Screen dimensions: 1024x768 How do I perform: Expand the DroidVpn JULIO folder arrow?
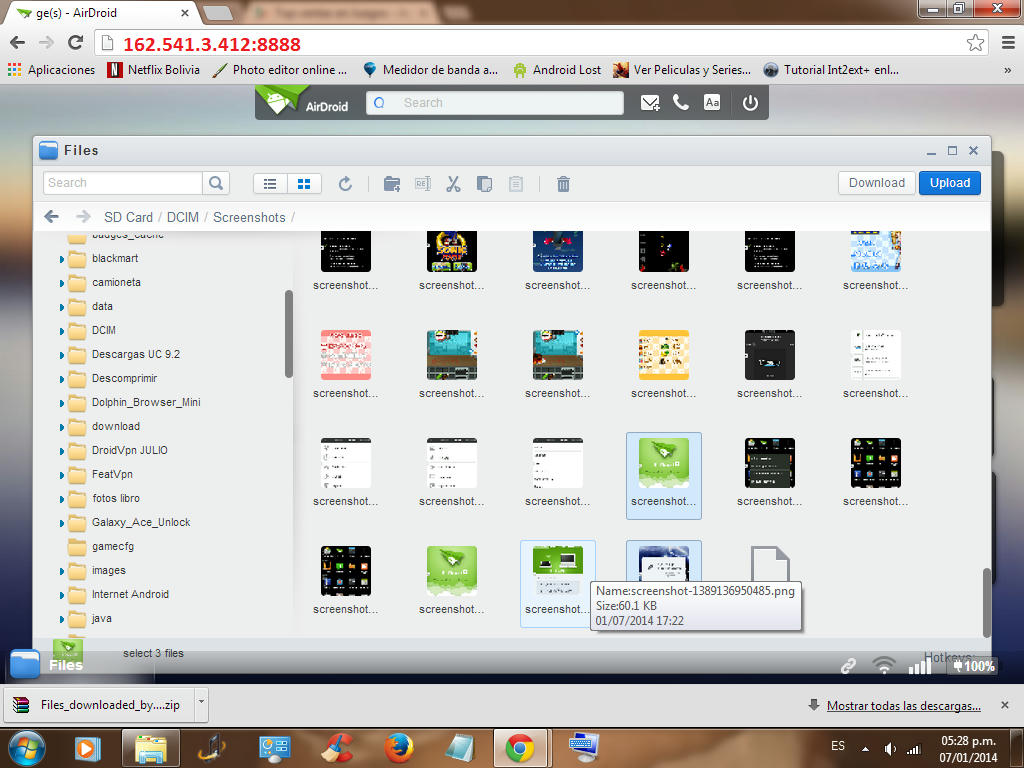(x=61, y=451)
